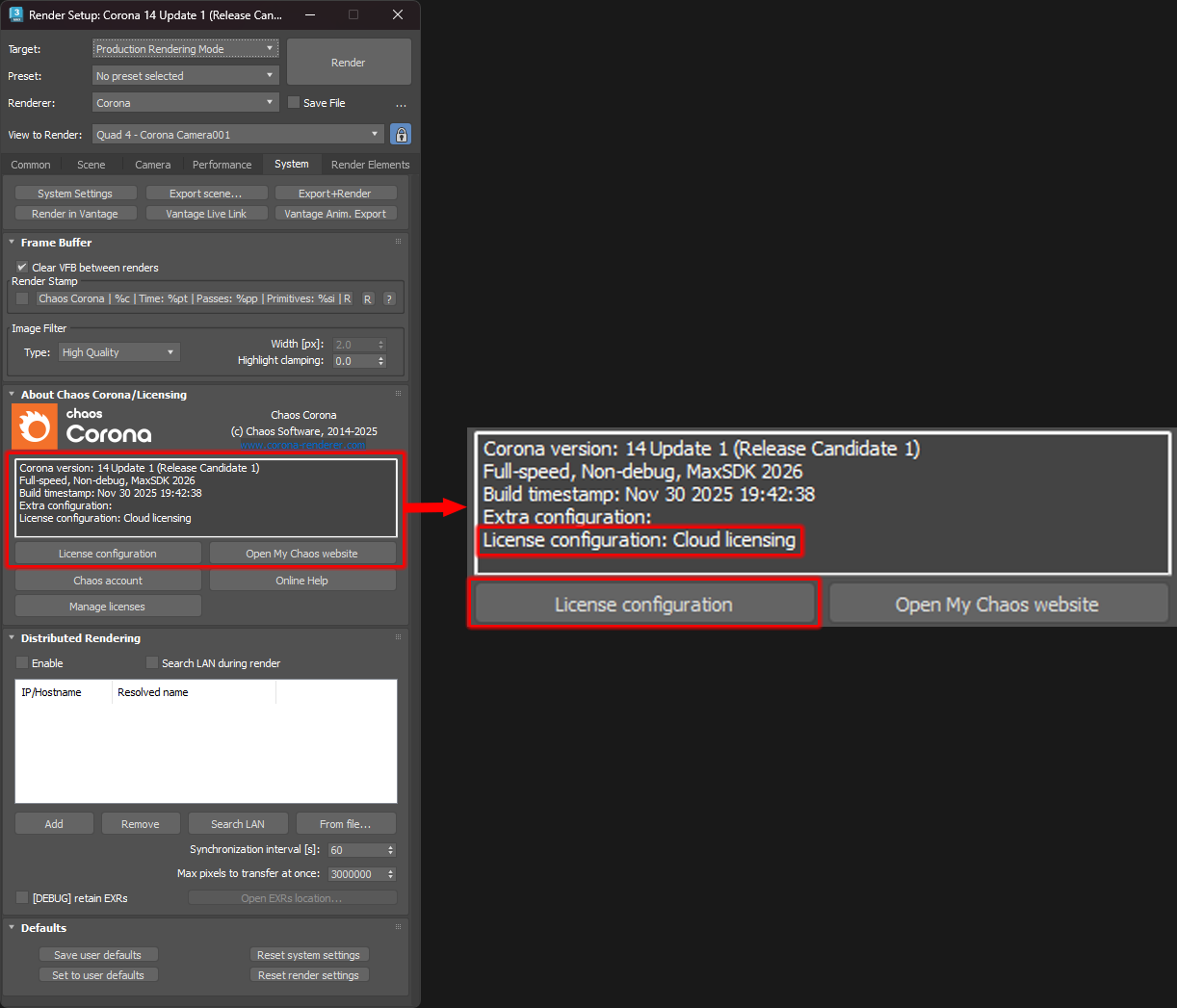Check the Search LAN during render option
The height and width of the screenshot is (1008, 1177).
click(x=152, y=663)
